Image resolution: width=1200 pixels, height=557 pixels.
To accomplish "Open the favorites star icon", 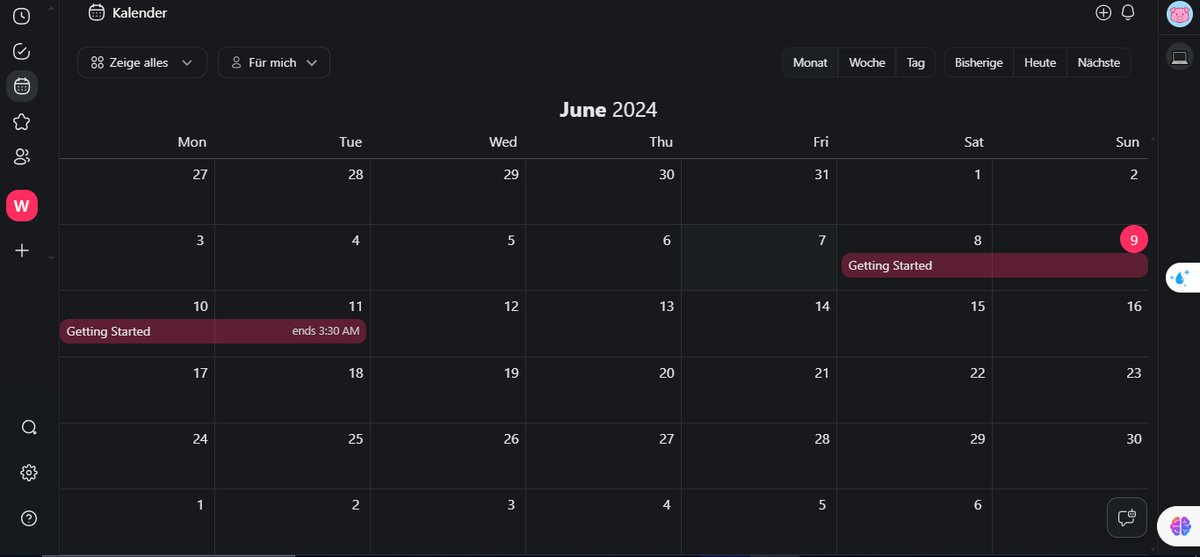I will pyautogui.click(x=21, y=122).
